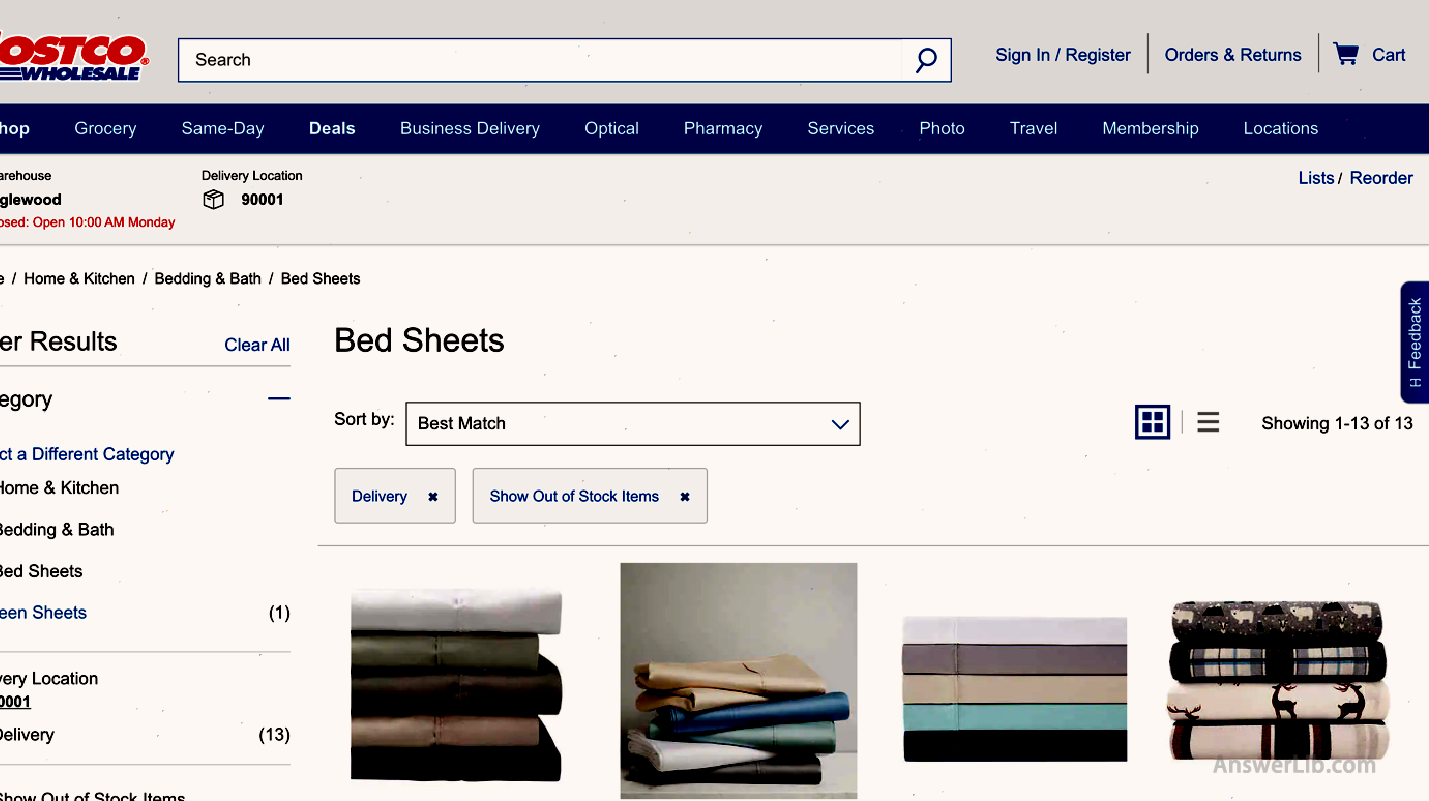1429x801 pixels.
Task: Switch to grid view icon
Action: coord(1152,423)
